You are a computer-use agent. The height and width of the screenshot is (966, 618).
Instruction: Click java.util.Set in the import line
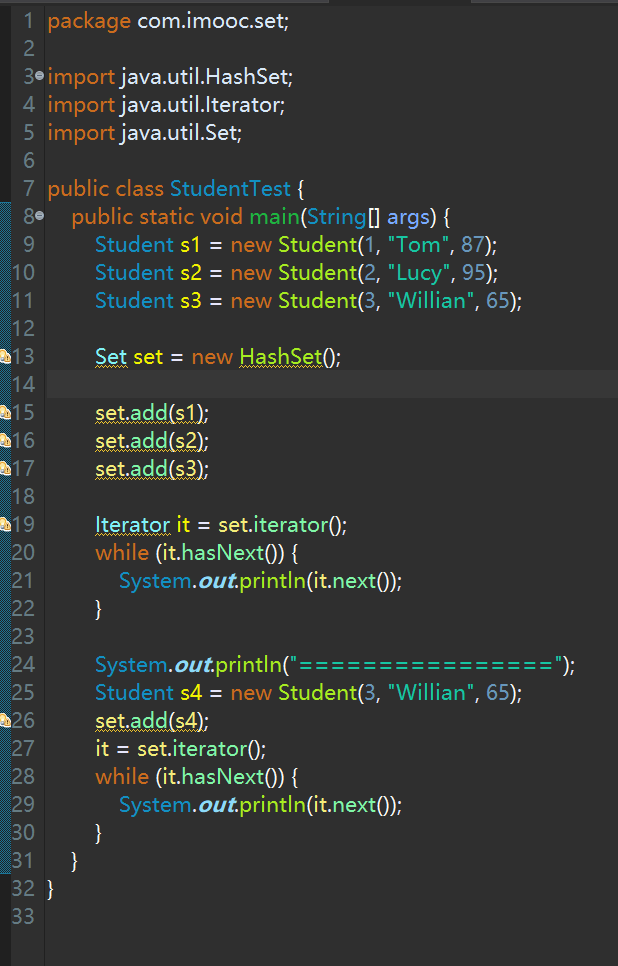(x=179, y=133)
